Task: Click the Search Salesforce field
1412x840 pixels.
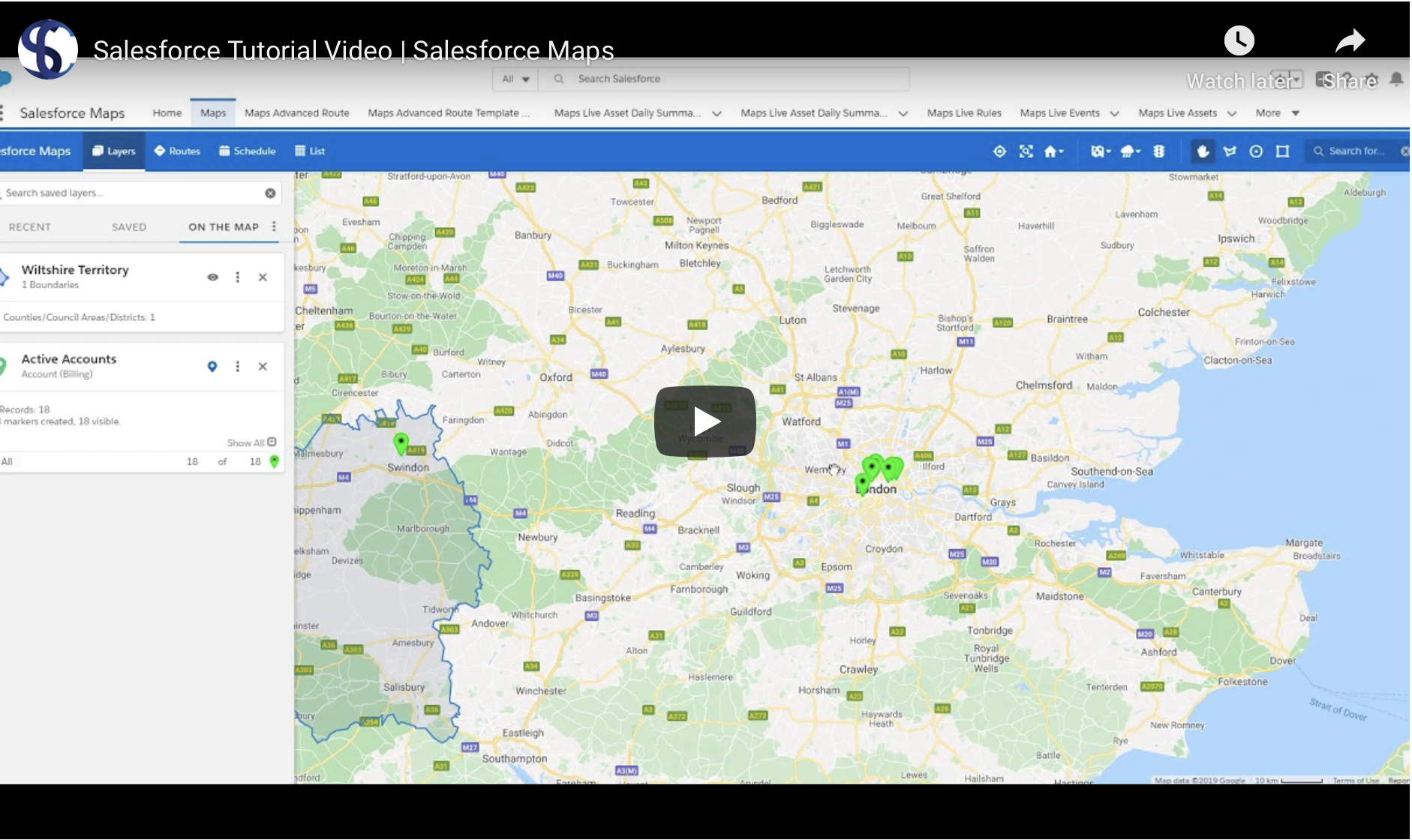Action: pyautogui.click(x=724, y=79)
